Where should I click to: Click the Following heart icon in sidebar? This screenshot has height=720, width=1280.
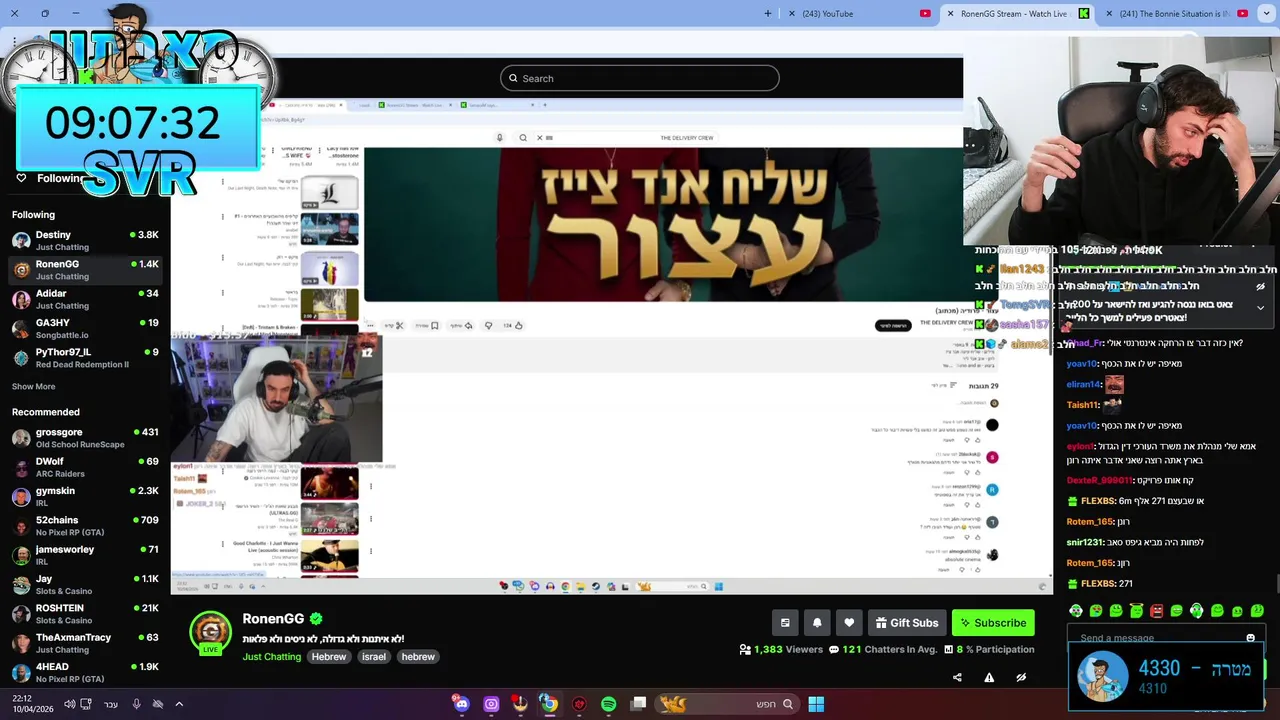tap(21, 178)
